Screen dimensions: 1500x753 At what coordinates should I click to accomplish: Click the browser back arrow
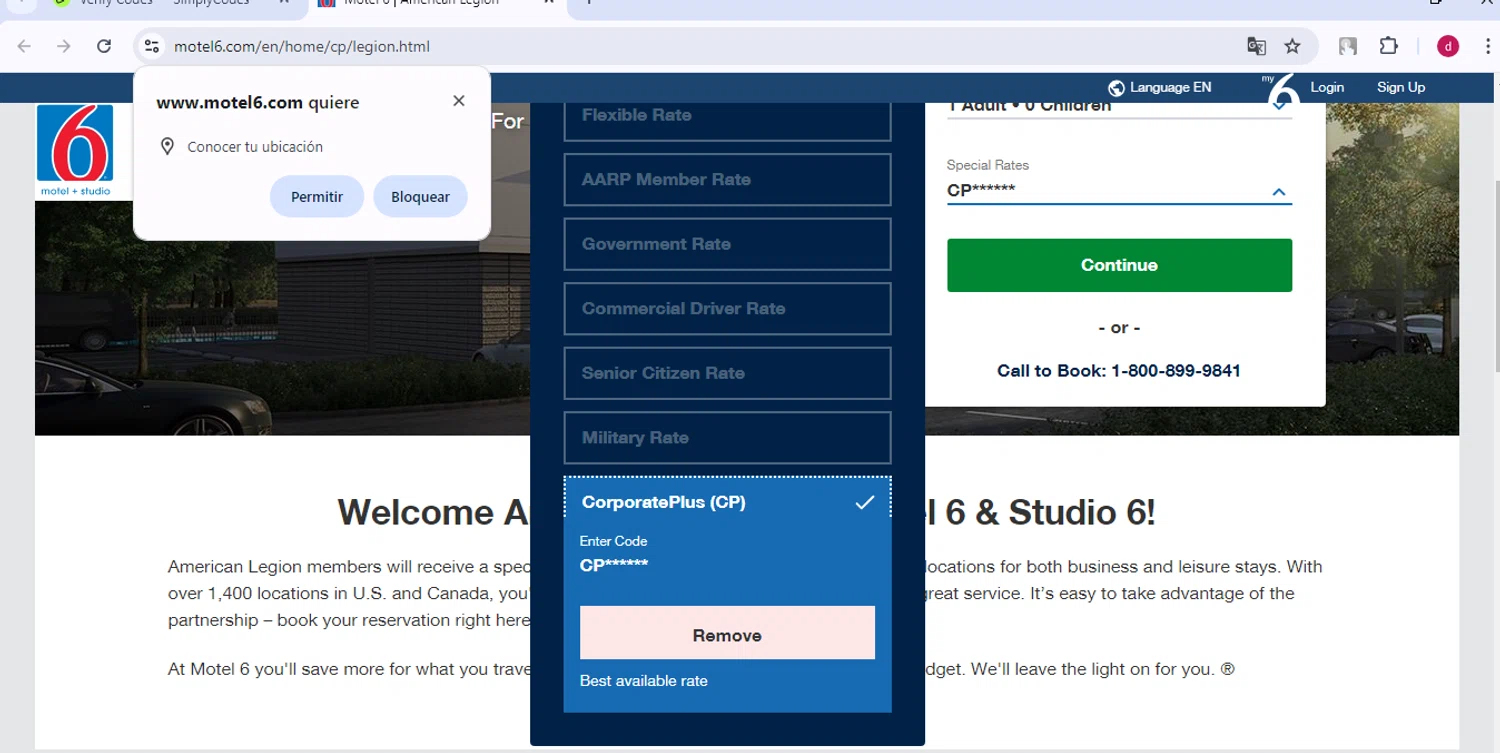[24, 46]
